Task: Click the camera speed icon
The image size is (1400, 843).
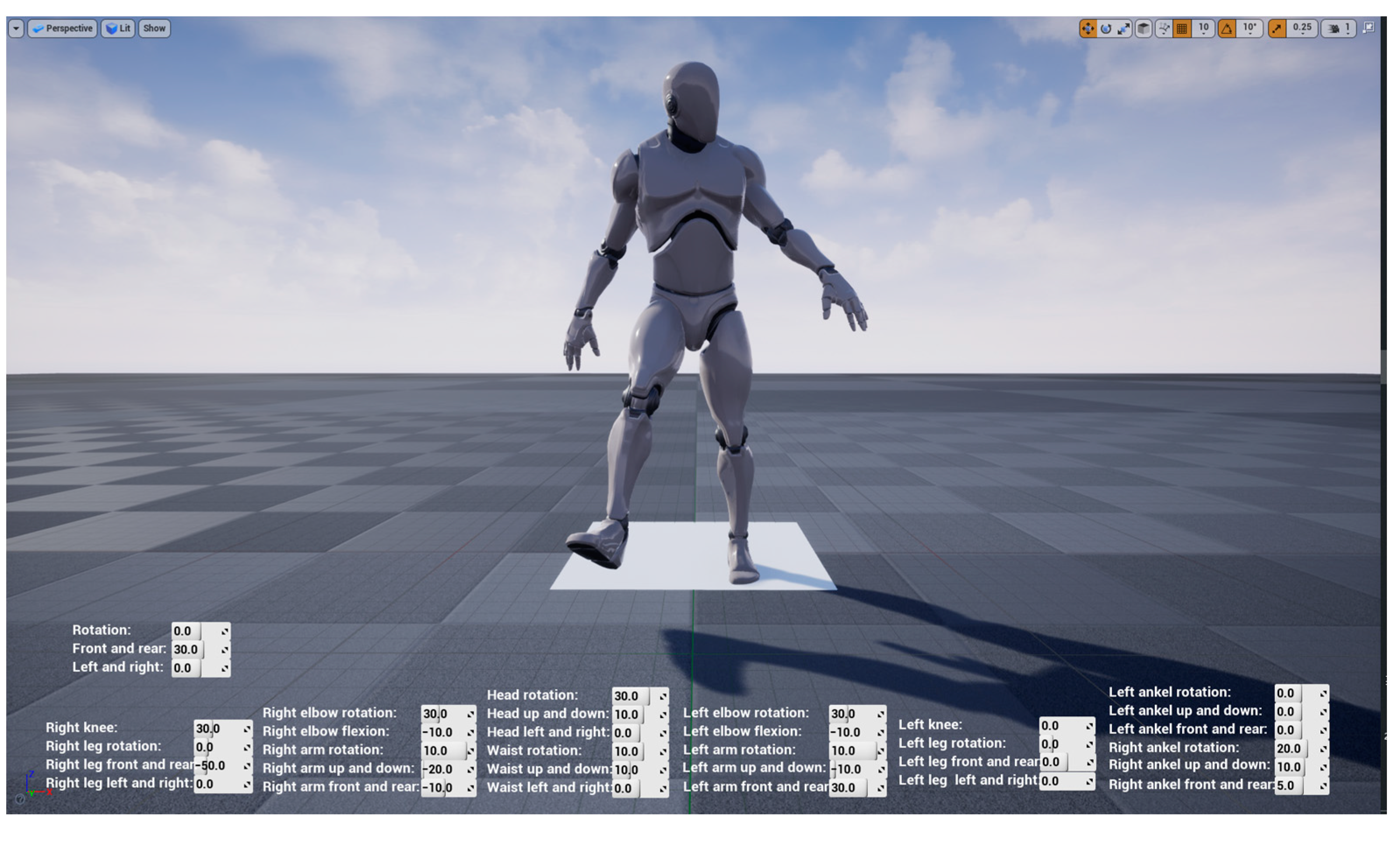Action: pyautogui.click(x=1333, y=28)
